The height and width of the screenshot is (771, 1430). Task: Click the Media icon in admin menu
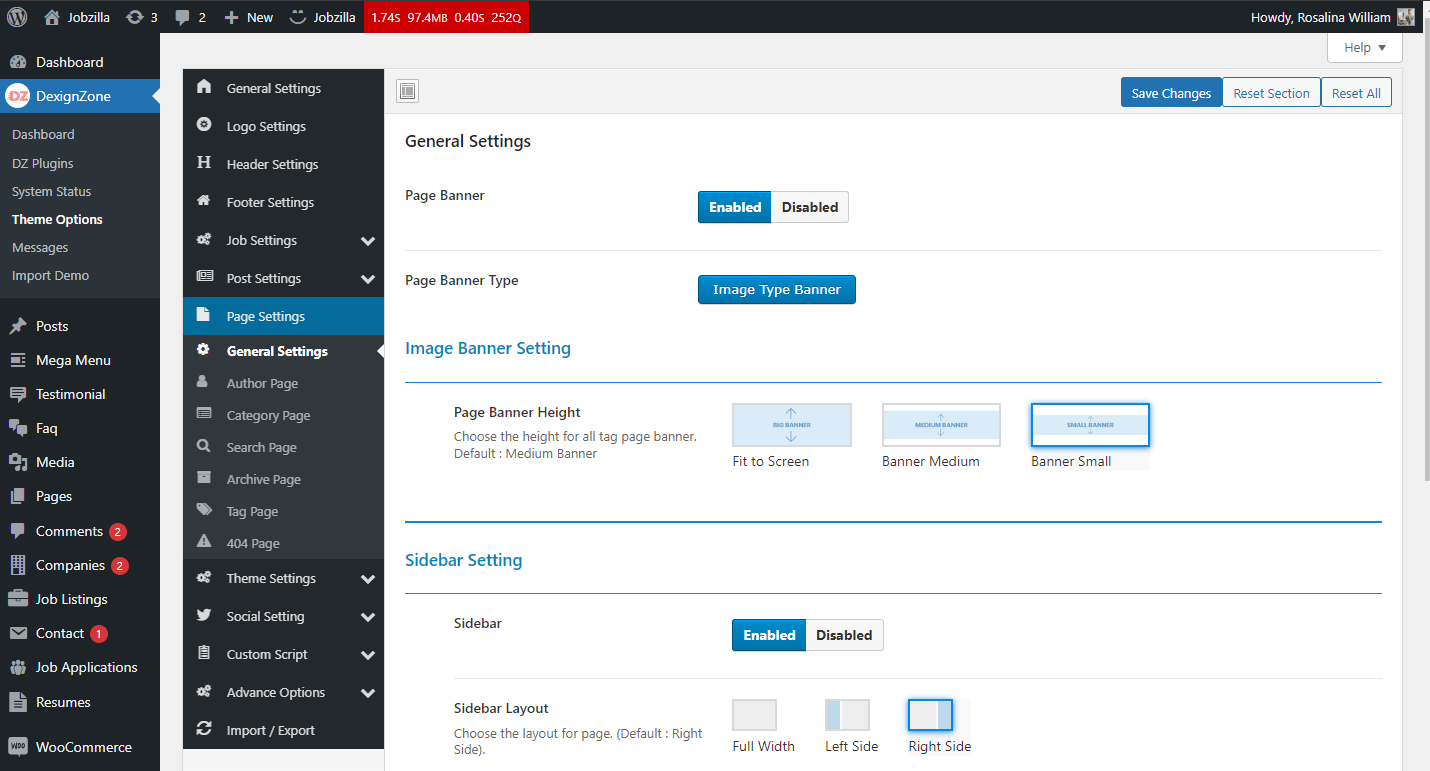17,462
